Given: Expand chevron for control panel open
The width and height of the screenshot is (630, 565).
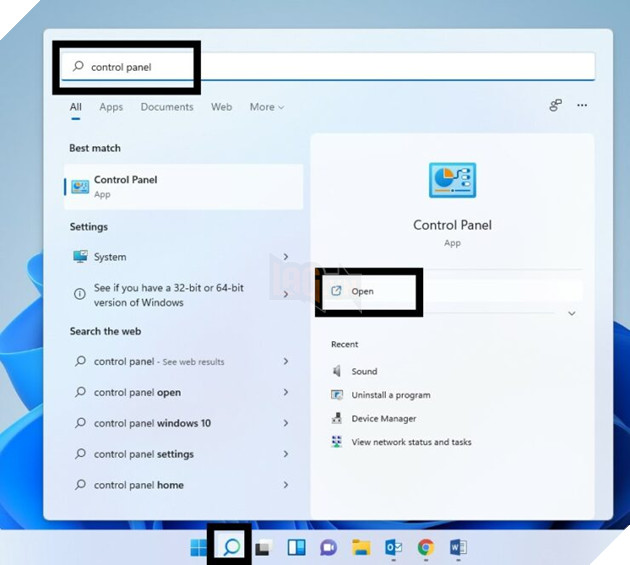Looking at the screenshot, I should [x=286, y=392].
